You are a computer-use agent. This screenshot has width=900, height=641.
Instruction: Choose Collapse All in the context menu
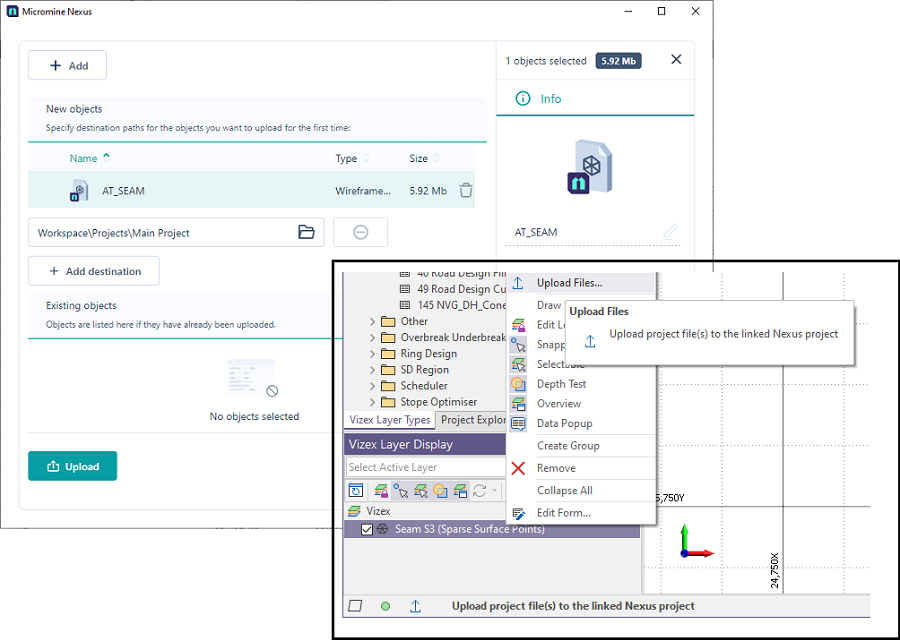(x=581, y=491)
